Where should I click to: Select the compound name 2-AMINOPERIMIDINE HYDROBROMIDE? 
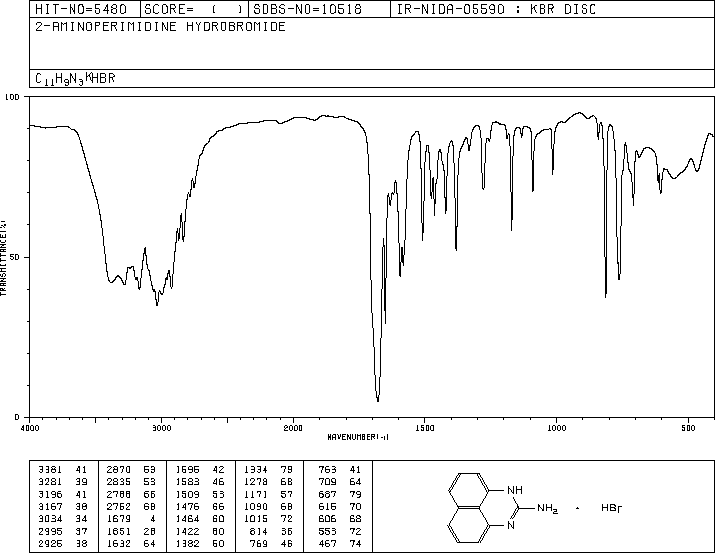[x=161, y=26]
